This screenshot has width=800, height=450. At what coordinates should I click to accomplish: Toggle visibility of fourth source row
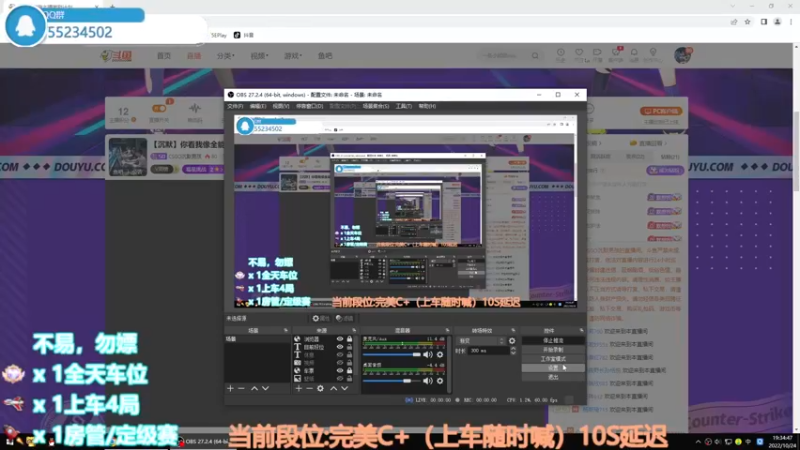pyautogui.click(x=340, y=363)
